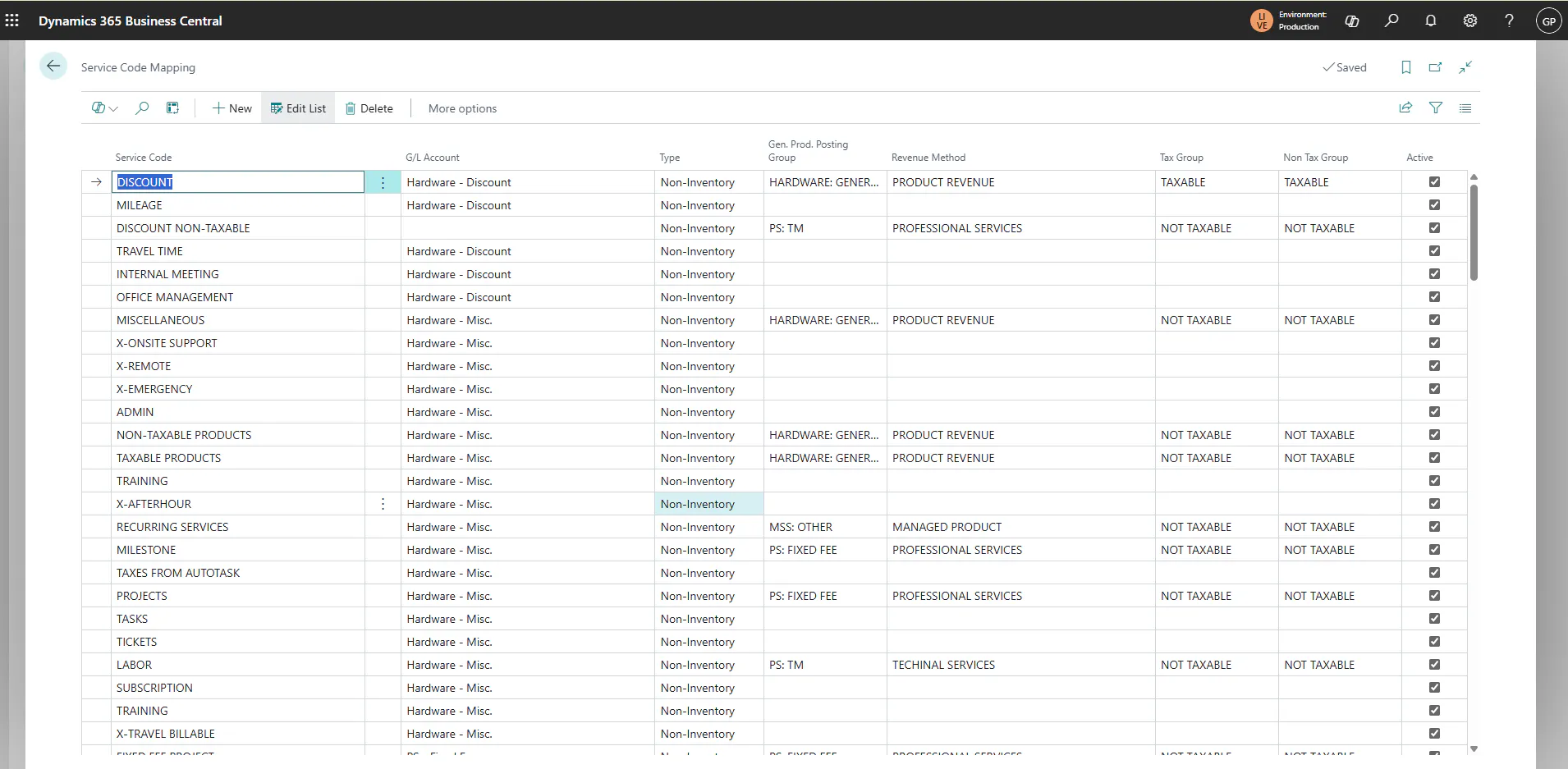Open the GP user account avatar
Screen dimensions: 1568x769
(1548, 21)
